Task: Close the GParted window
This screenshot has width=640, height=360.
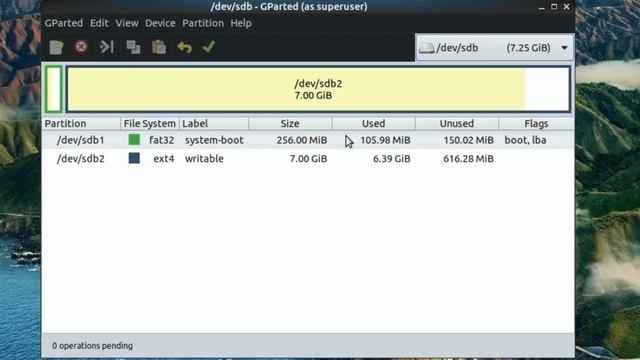Action: coord(567,7)
